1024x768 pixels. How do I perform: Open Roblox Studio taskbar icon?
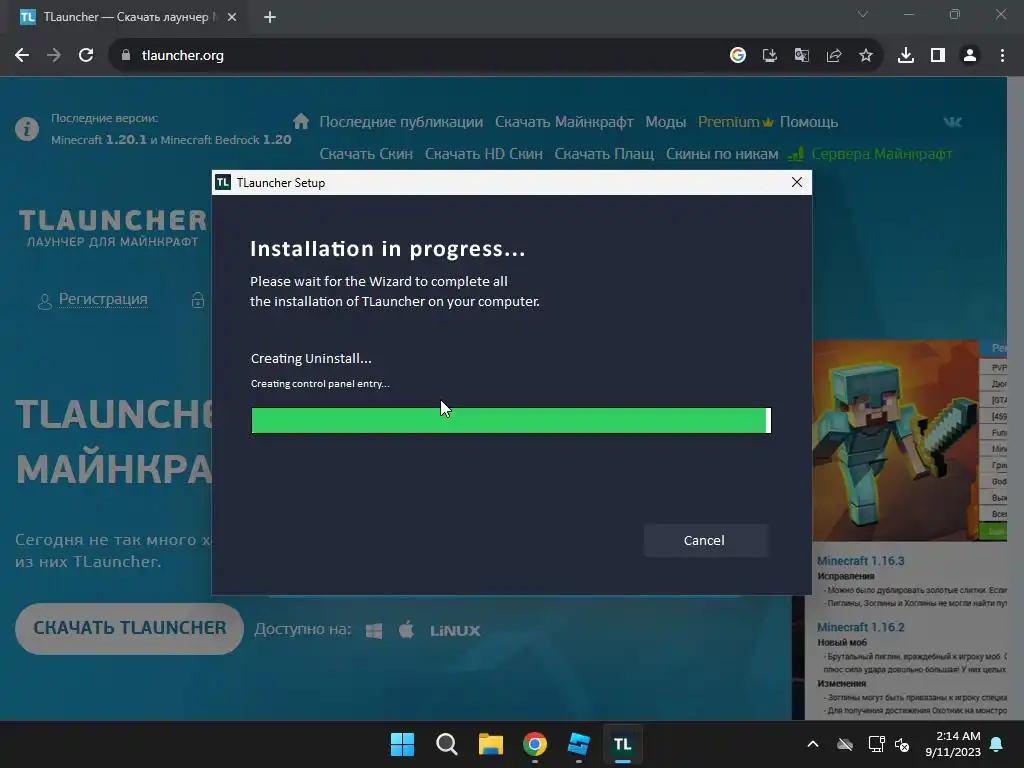pyautogui.click(x=579, y=744)
